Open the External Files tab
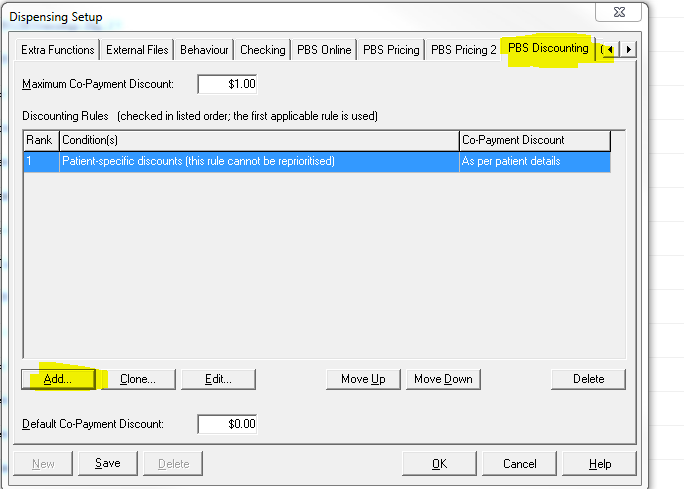The width and height of the screenshot is (684, 489). (137, 50)
